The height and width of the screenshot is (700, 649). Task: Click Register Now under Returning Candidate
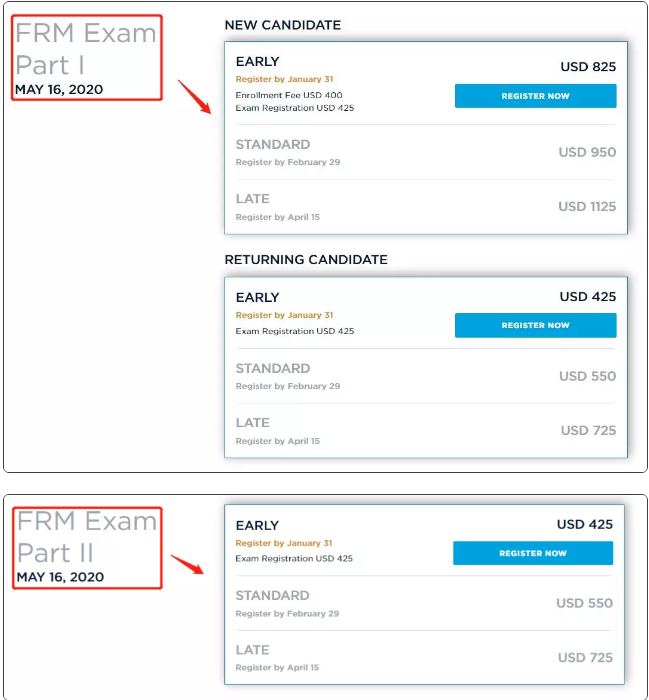pyautogui.click(x=535, y=325)
